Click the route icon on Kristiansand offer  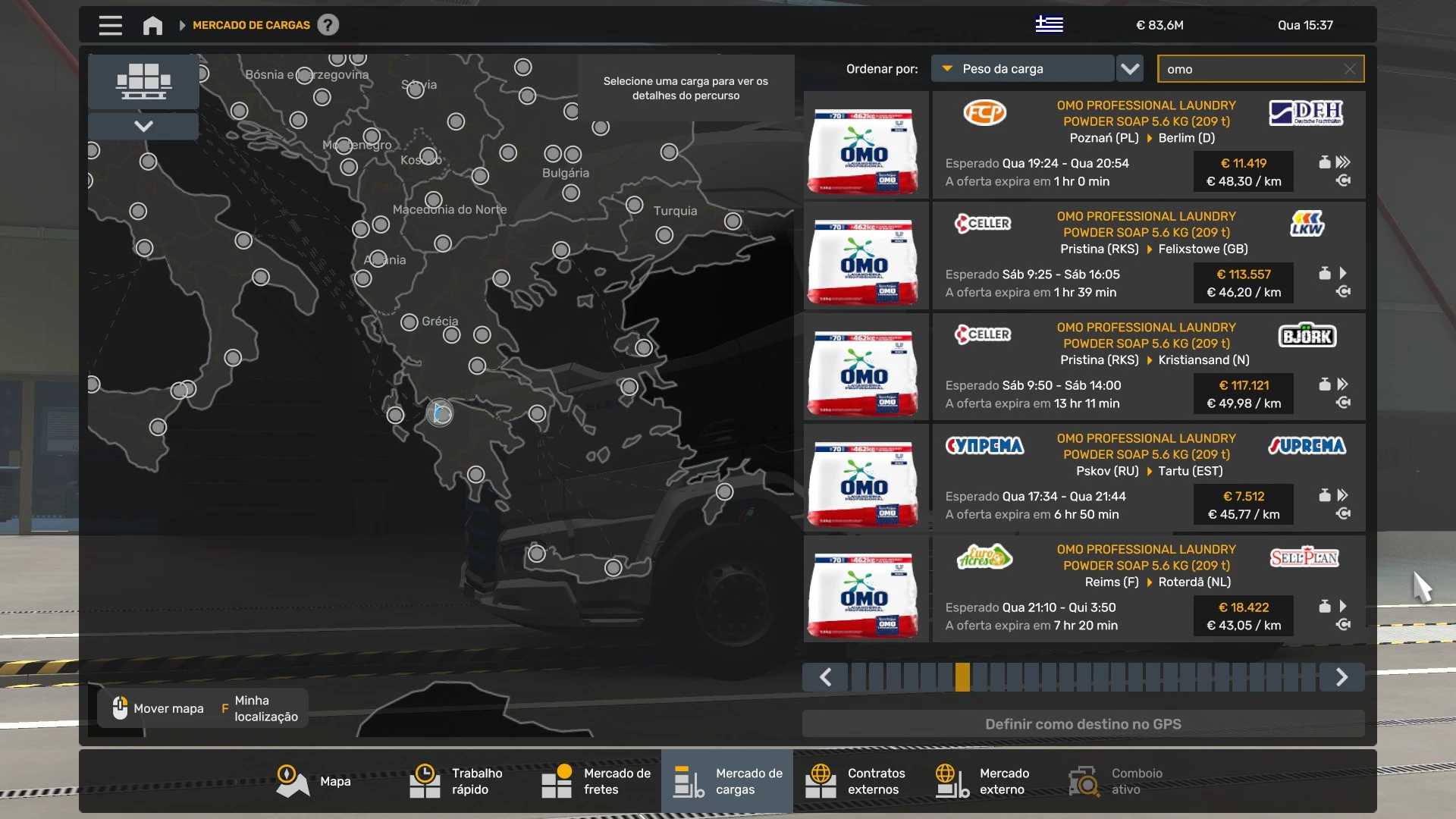coord(1343,403)
